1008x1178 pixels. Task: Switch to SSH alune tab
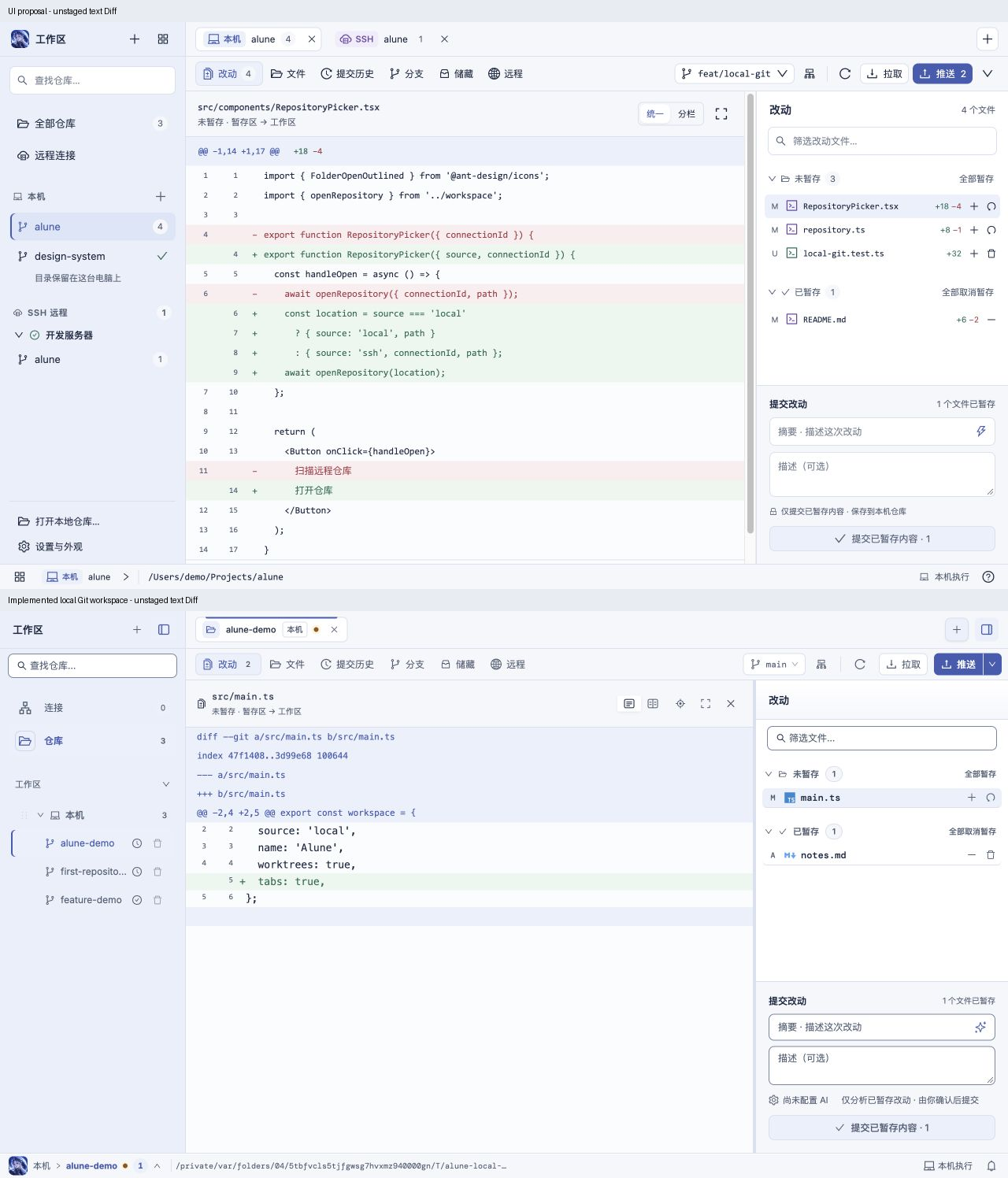384,39
